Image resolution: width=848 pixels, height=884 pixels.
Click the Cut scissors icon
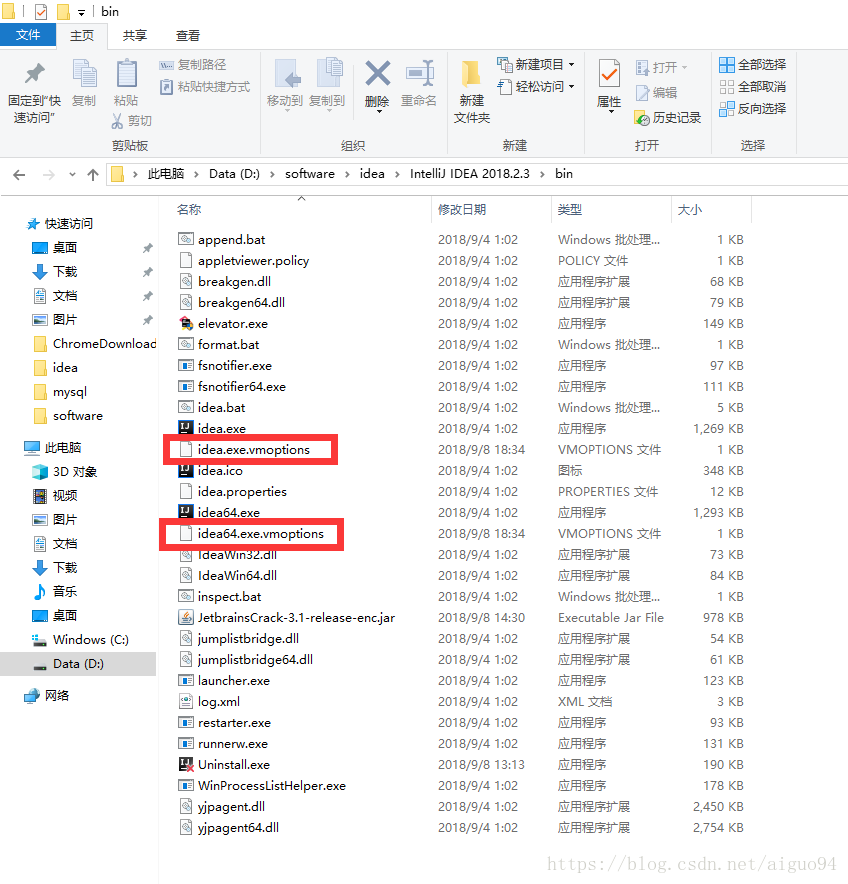pyautogui.click(x=117, y=121)
